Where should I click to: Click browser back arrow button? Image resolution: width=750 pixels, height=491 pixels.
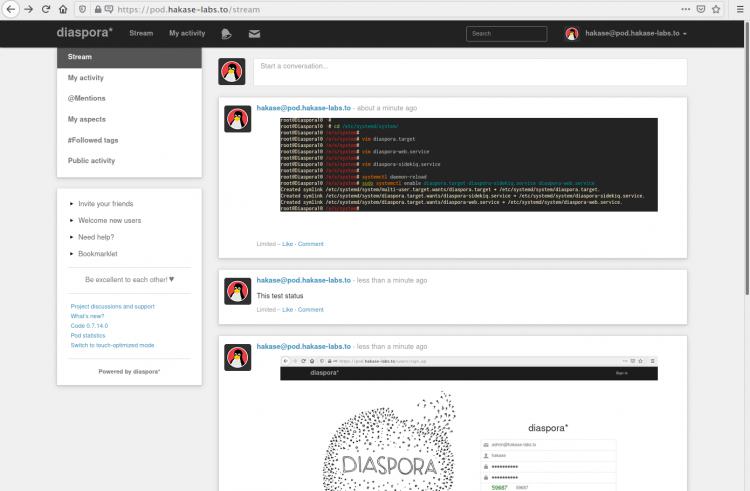[12, 9]
